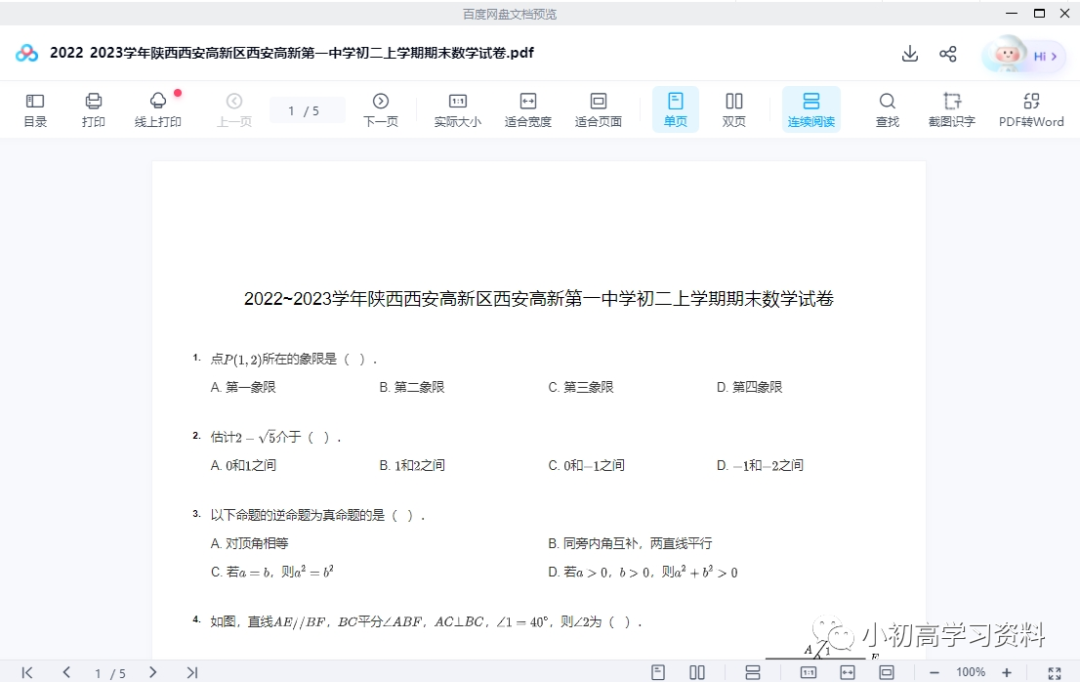The height and width of the screenshot is (682, 1080).
Task: Open the 查找 search tool
Action: pos(887,110)
